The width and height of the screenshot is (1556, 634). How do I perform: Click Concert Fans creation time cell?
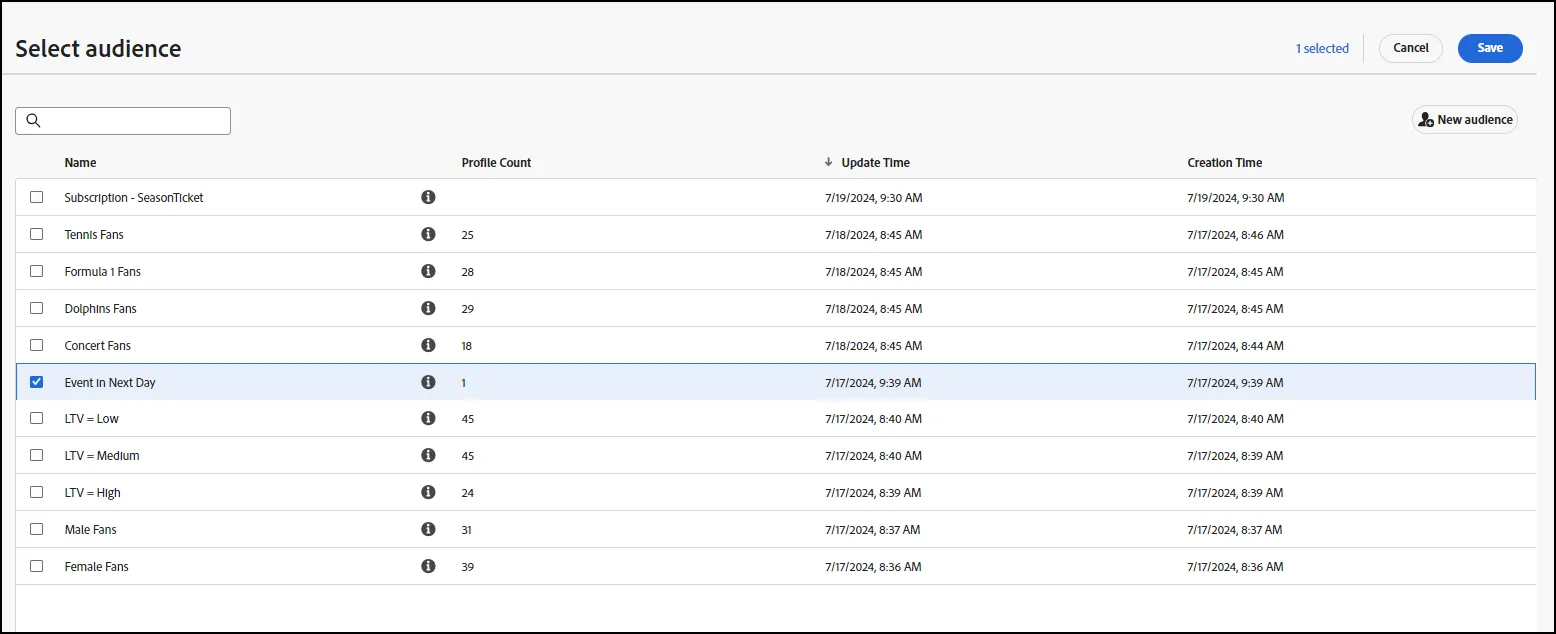(x=1236, y=346)
